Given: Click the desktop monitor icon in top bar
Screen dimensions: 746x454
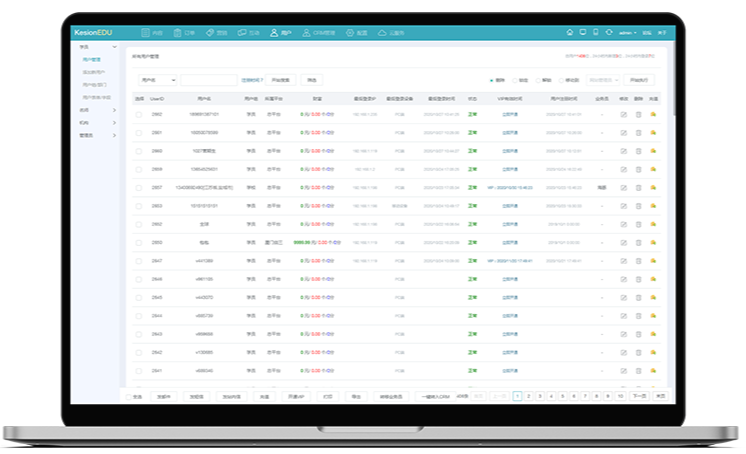Looking at the screenshot, I should click(583, 32).
